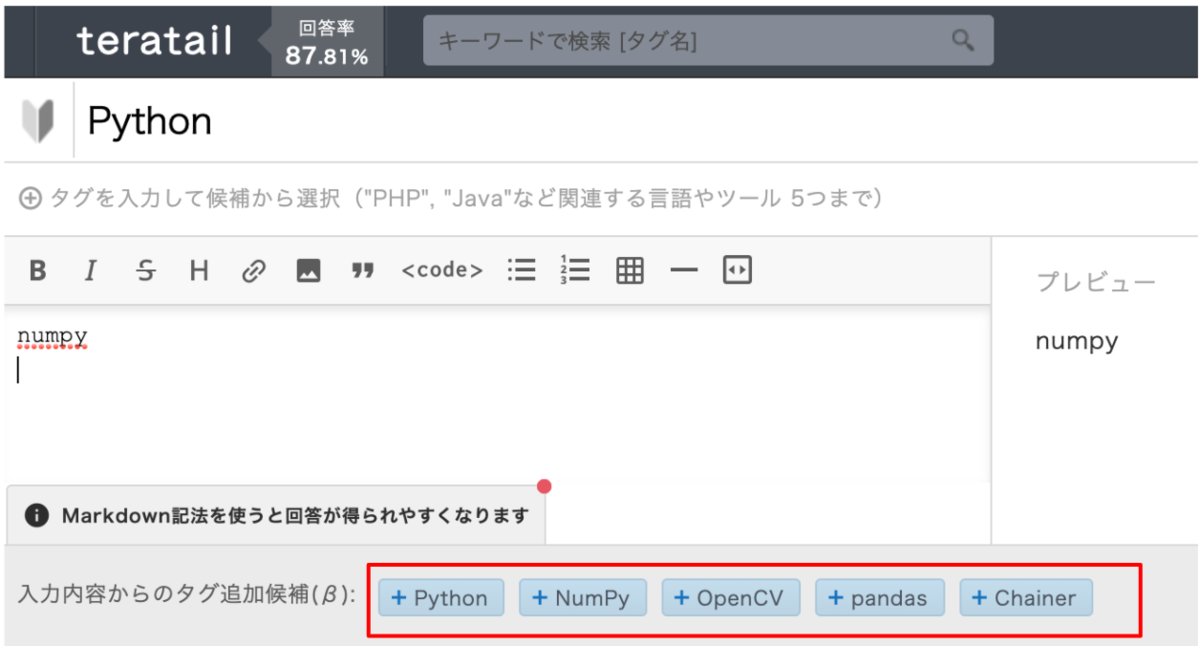
Task: Add the pandas tag suggestion
Action: pyautogui.click(x=880, y=598)
